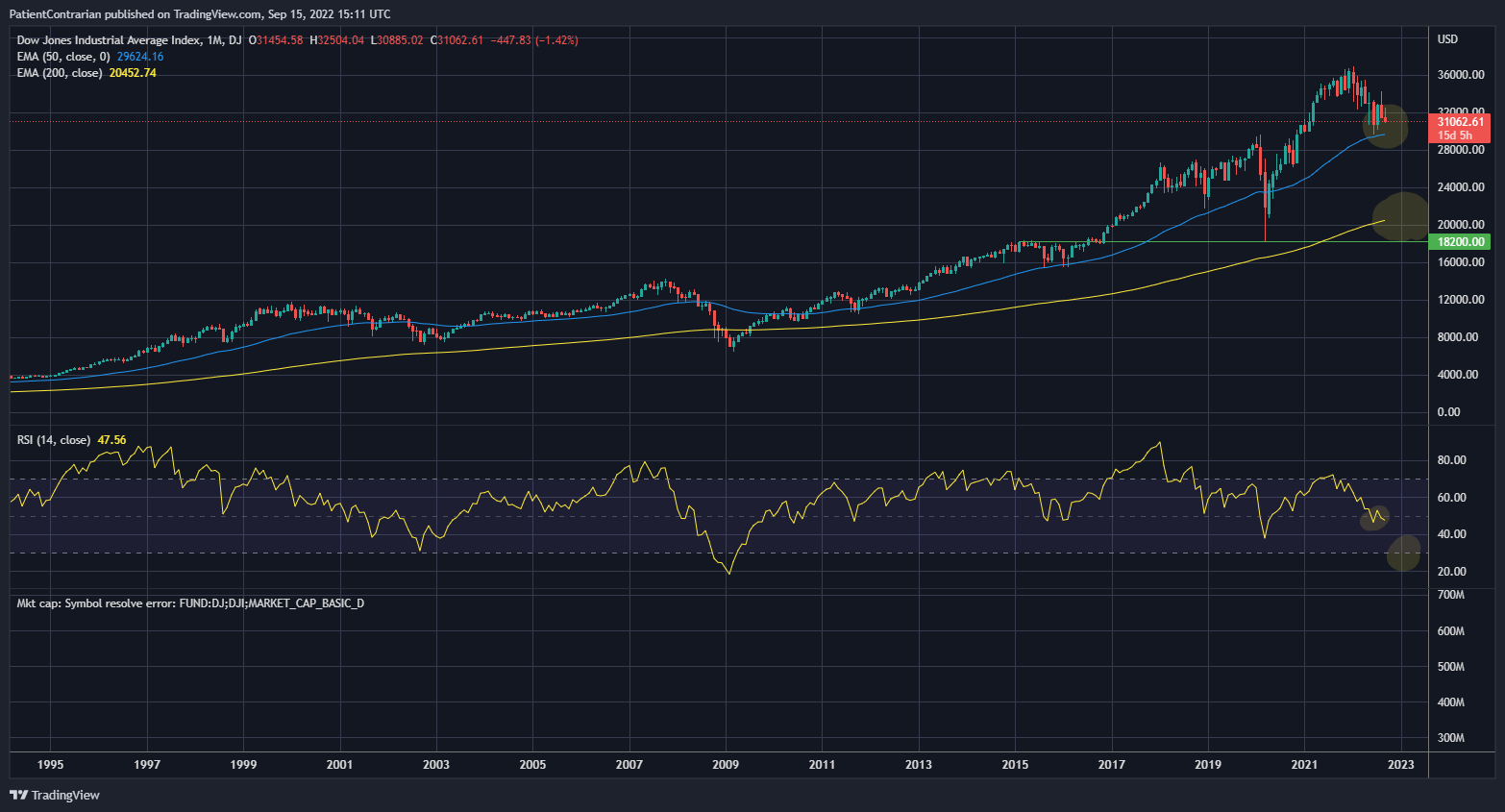Click the 4000.00 price axis label
Viewport: 1505px width, 812px height.
click(1458, 375)
